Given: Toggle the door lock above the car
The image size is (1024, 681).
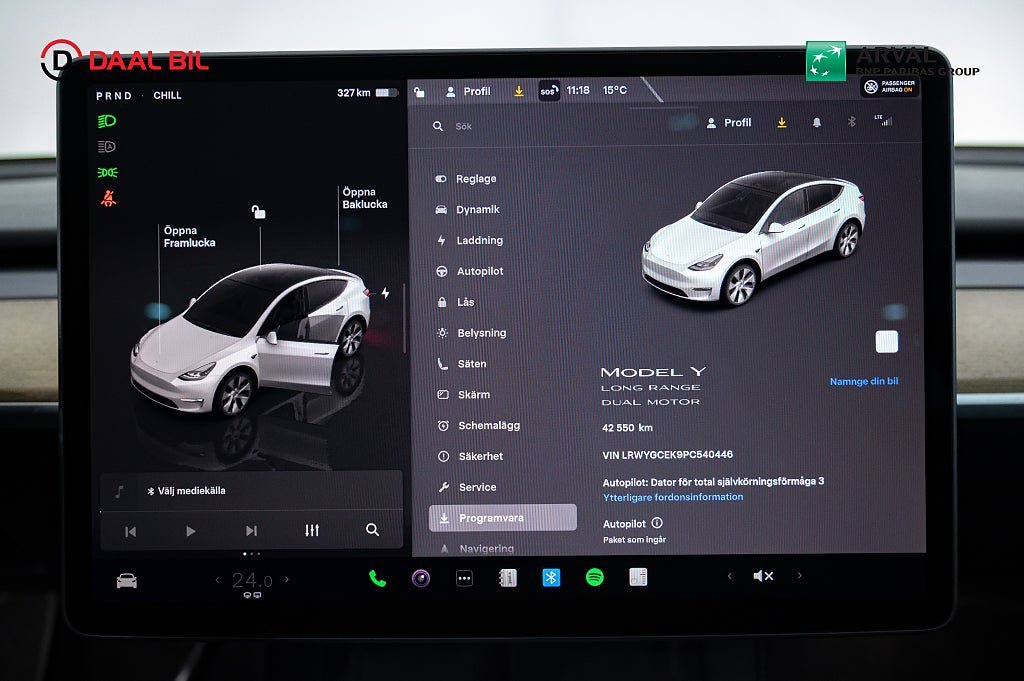Looking at the screenshot, I should (x=258, y=211).
